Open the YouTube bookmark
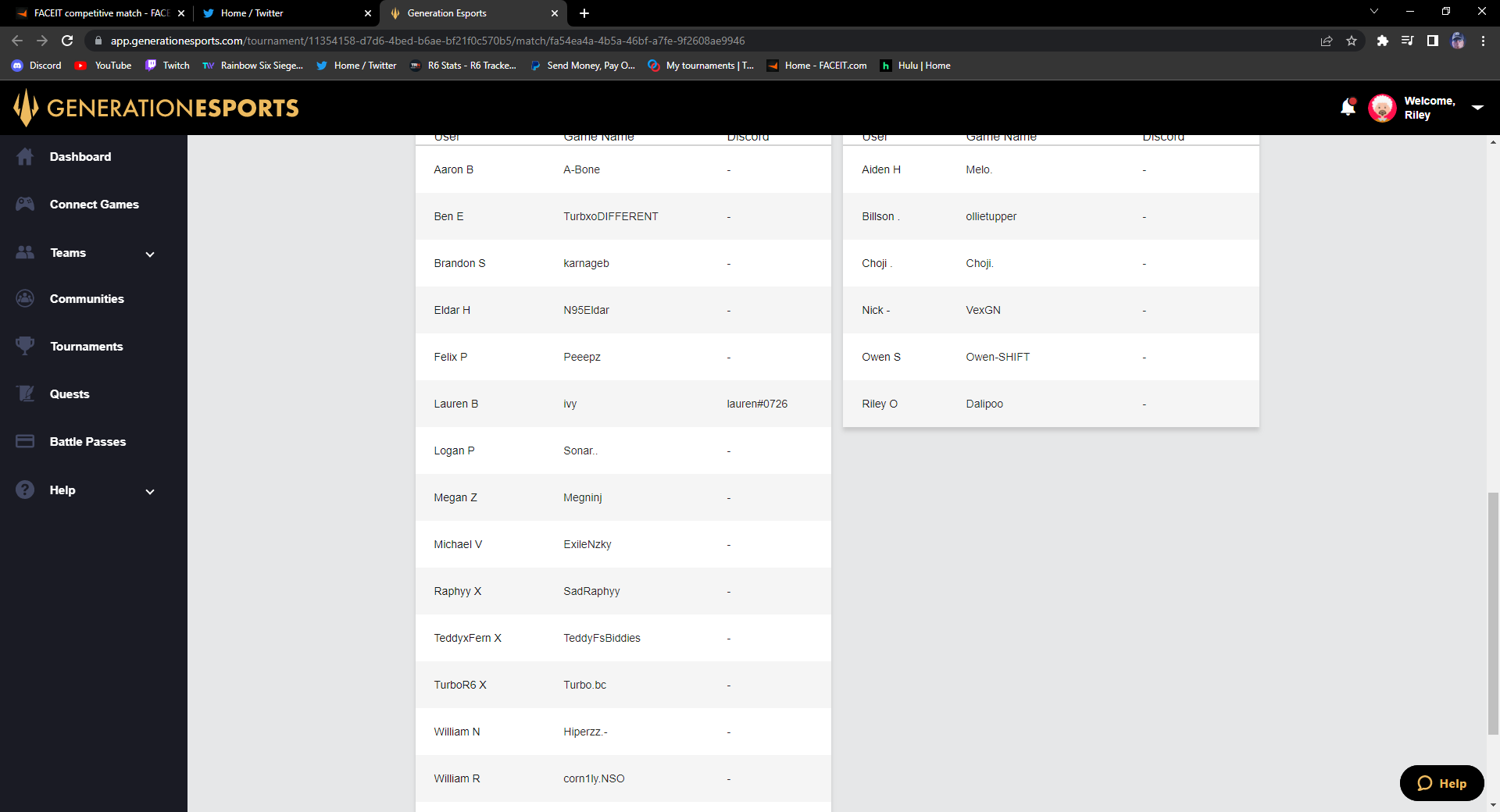Screen dimensions: 1500x812 point(103,66)
